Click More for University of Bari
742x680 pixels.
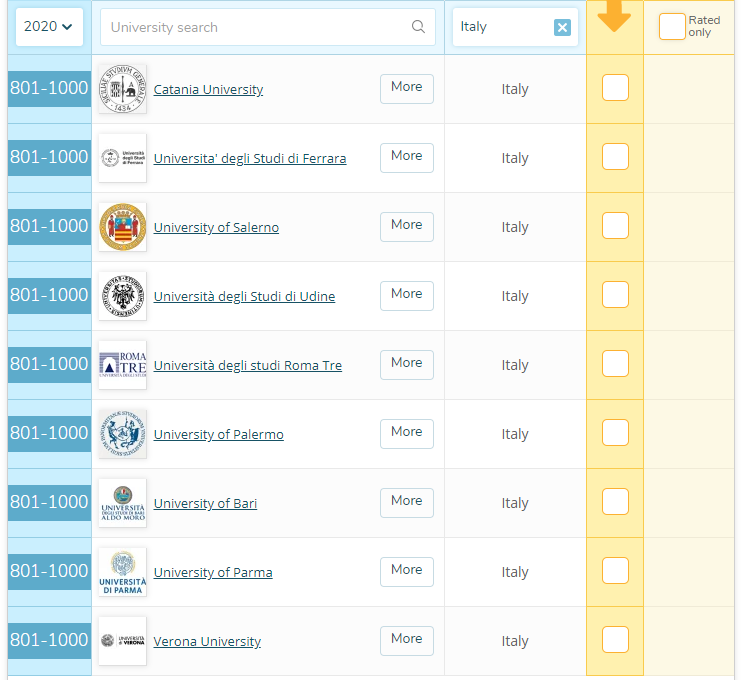(407, 503)
